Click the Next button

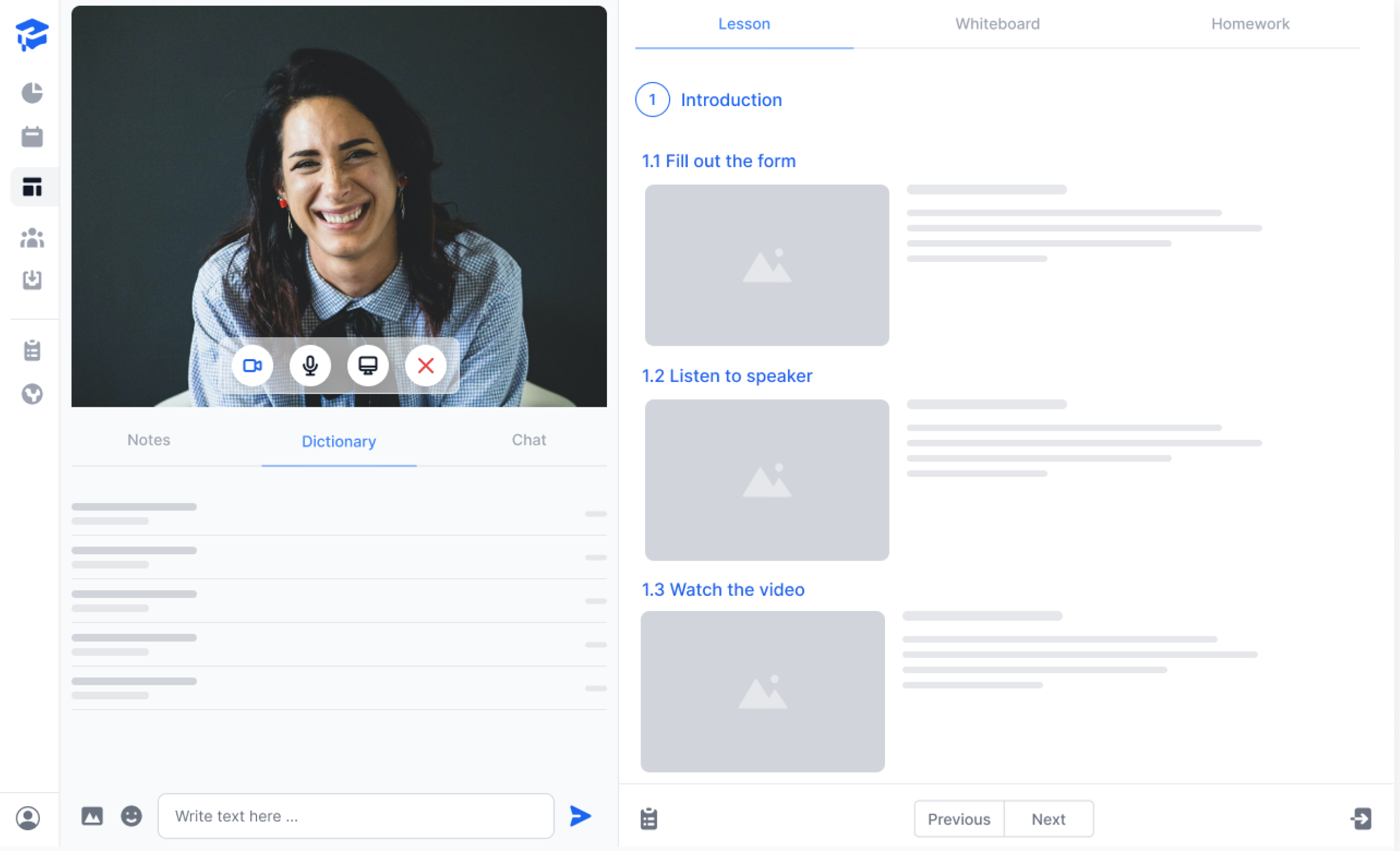[1049, 819]
